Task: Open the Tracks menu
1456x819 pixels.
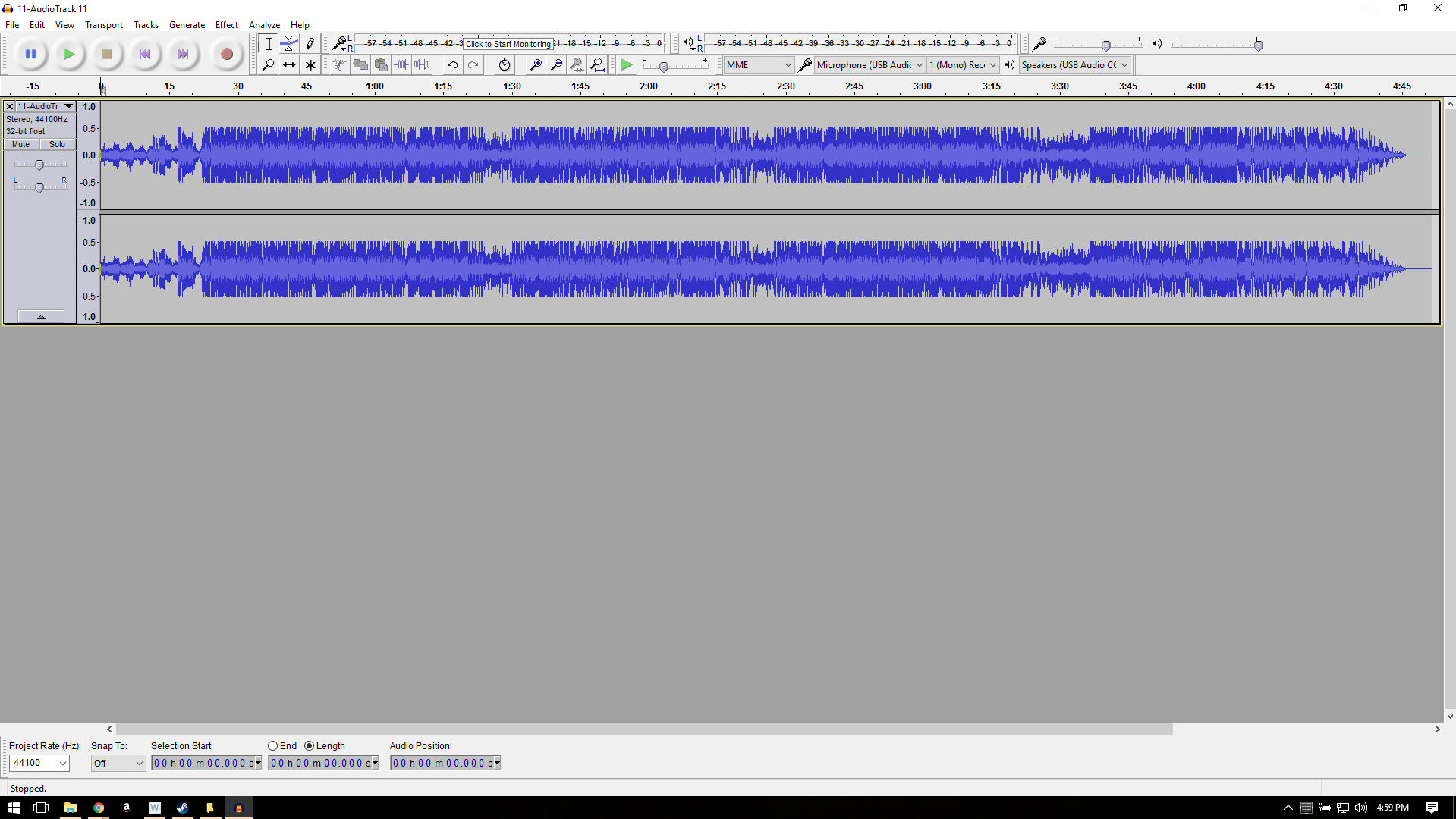Action: tap(146, 24)
